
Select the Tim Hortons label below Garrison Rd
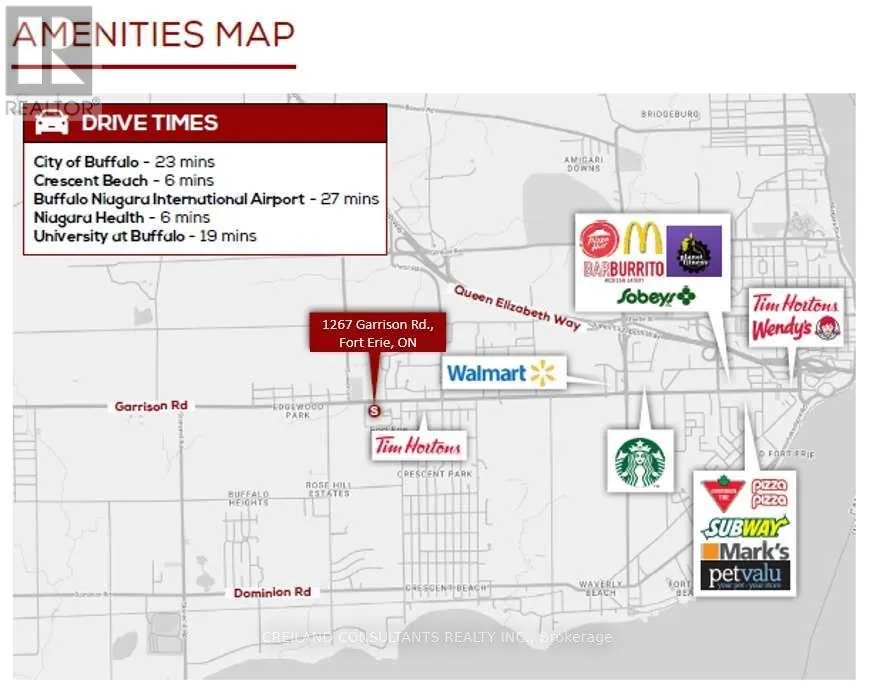(x=416, y=447)
